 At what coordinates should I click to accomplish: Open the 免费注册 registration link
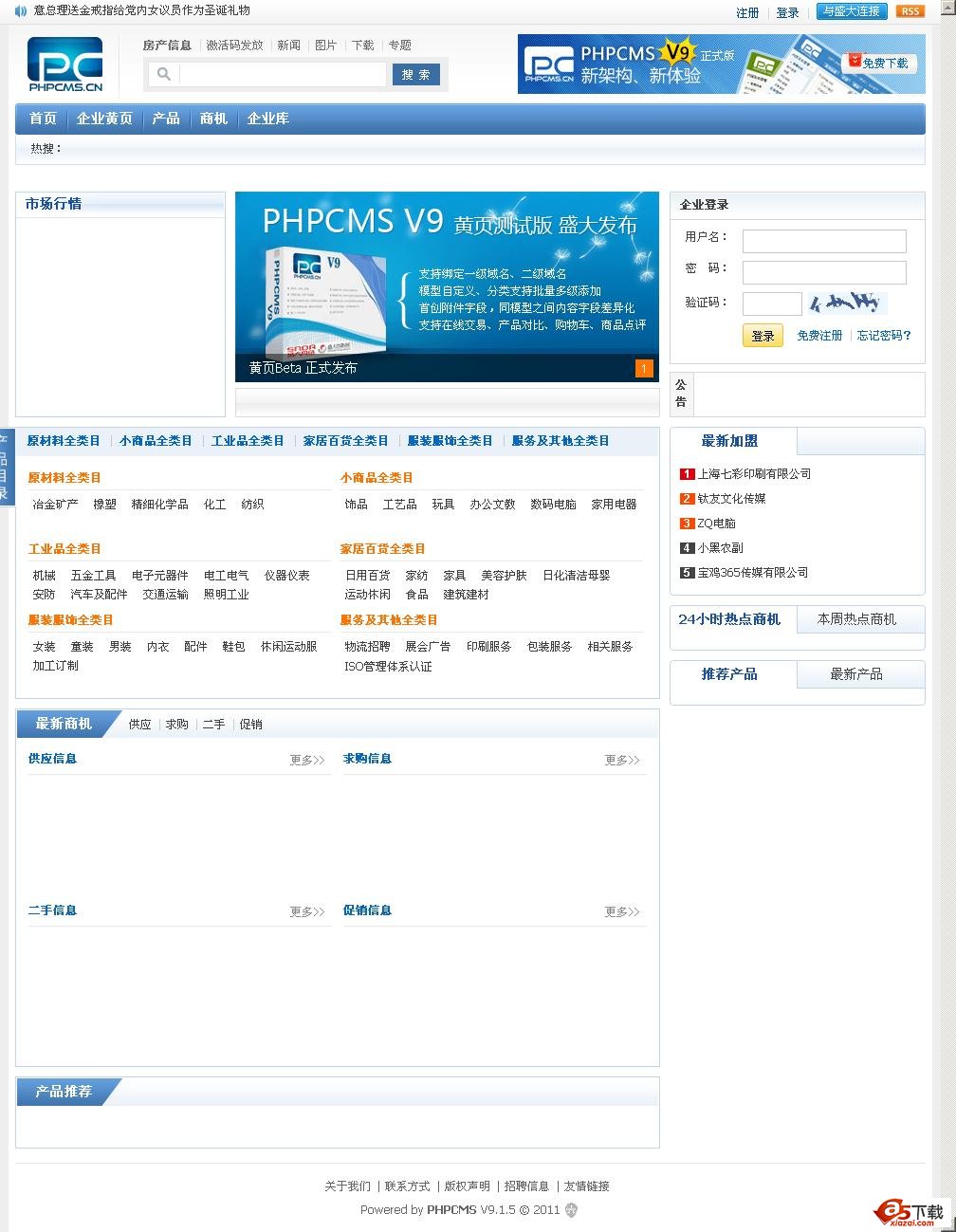(x=819, y=336)
